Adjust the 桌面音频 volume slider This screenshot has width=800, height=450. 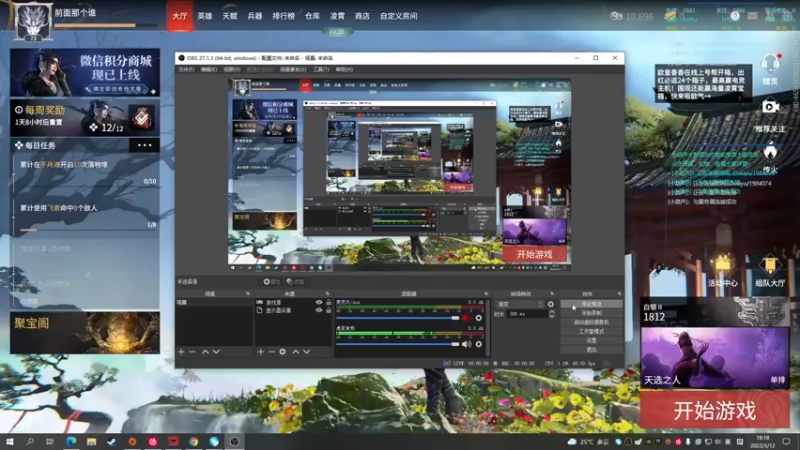(x=398, y=344)
